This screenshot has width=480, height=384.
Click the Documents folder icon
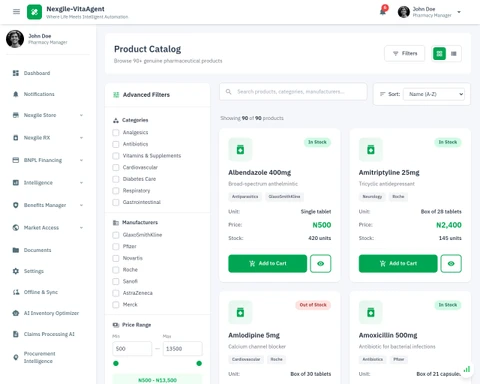click(16, 250)
